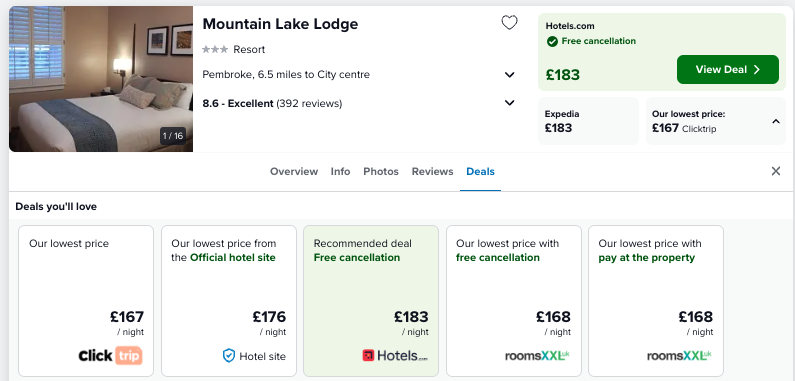795x381 pixels.
Task: Open the Mountain Lake Lodge title link
Action: tap(280, 24)
